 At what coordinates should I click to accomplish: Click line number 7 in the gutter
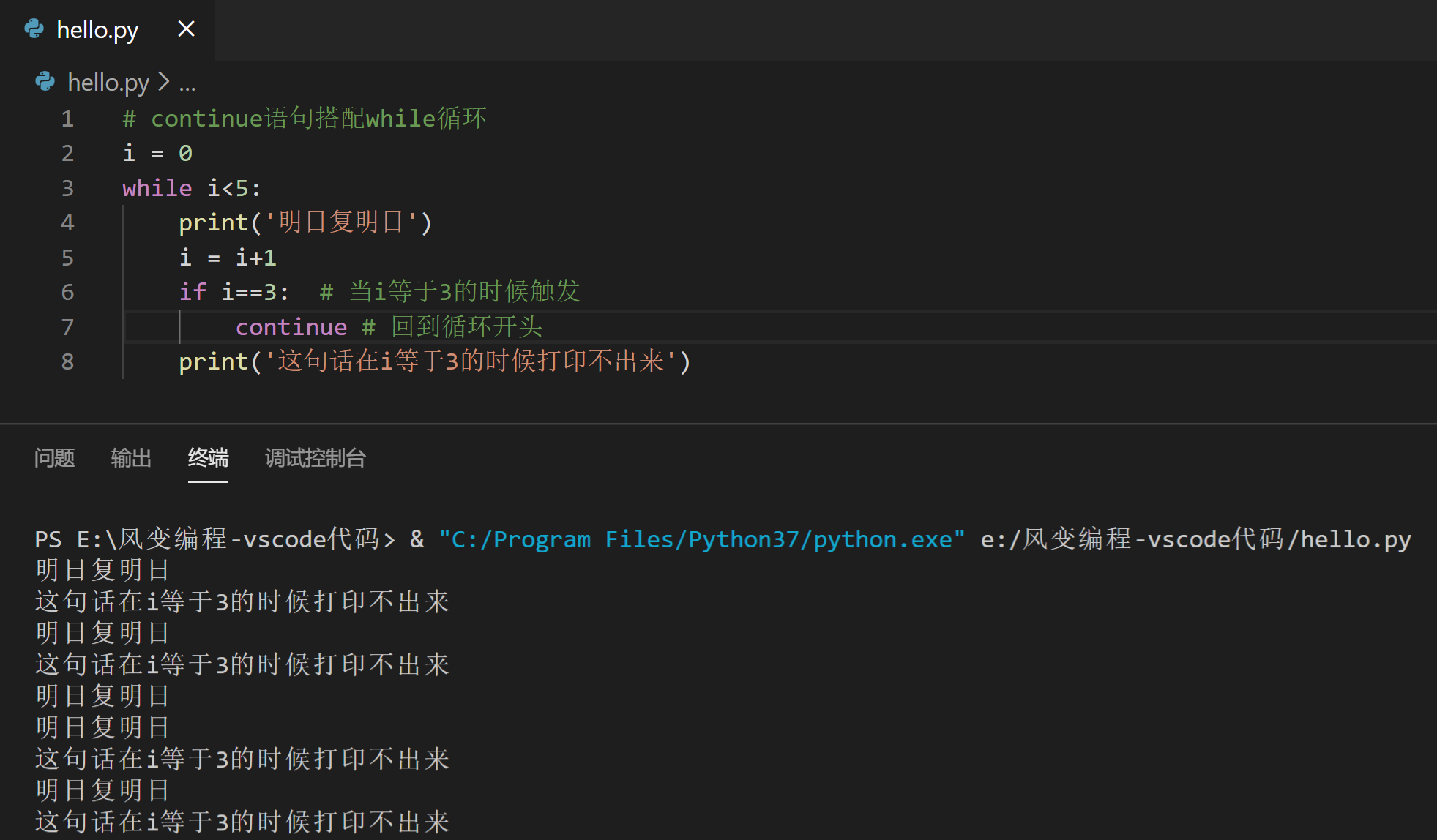[x=67, y=327]
